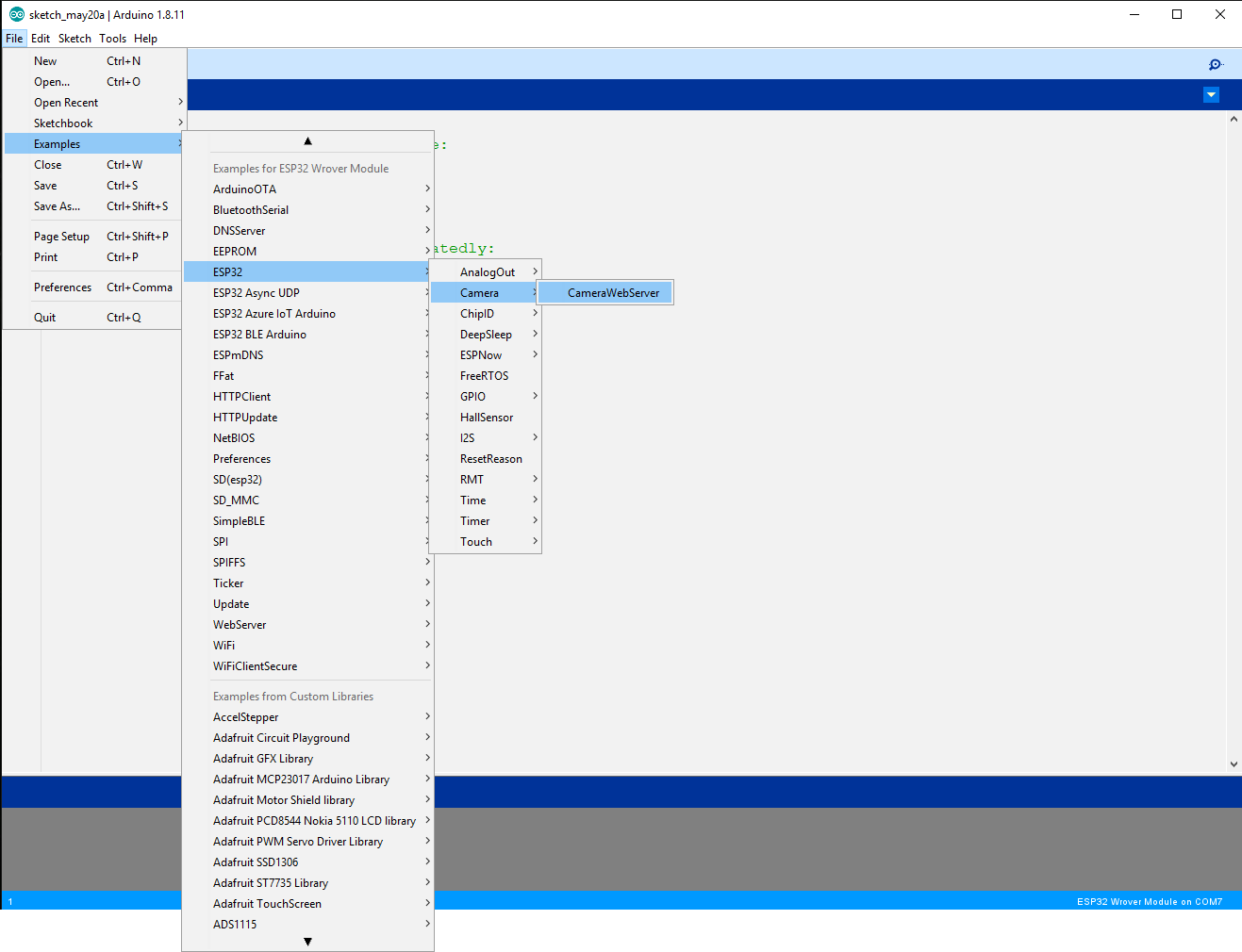1242x952 pixels.
Task: Open the Sketch menu
Action: point(75,39)
